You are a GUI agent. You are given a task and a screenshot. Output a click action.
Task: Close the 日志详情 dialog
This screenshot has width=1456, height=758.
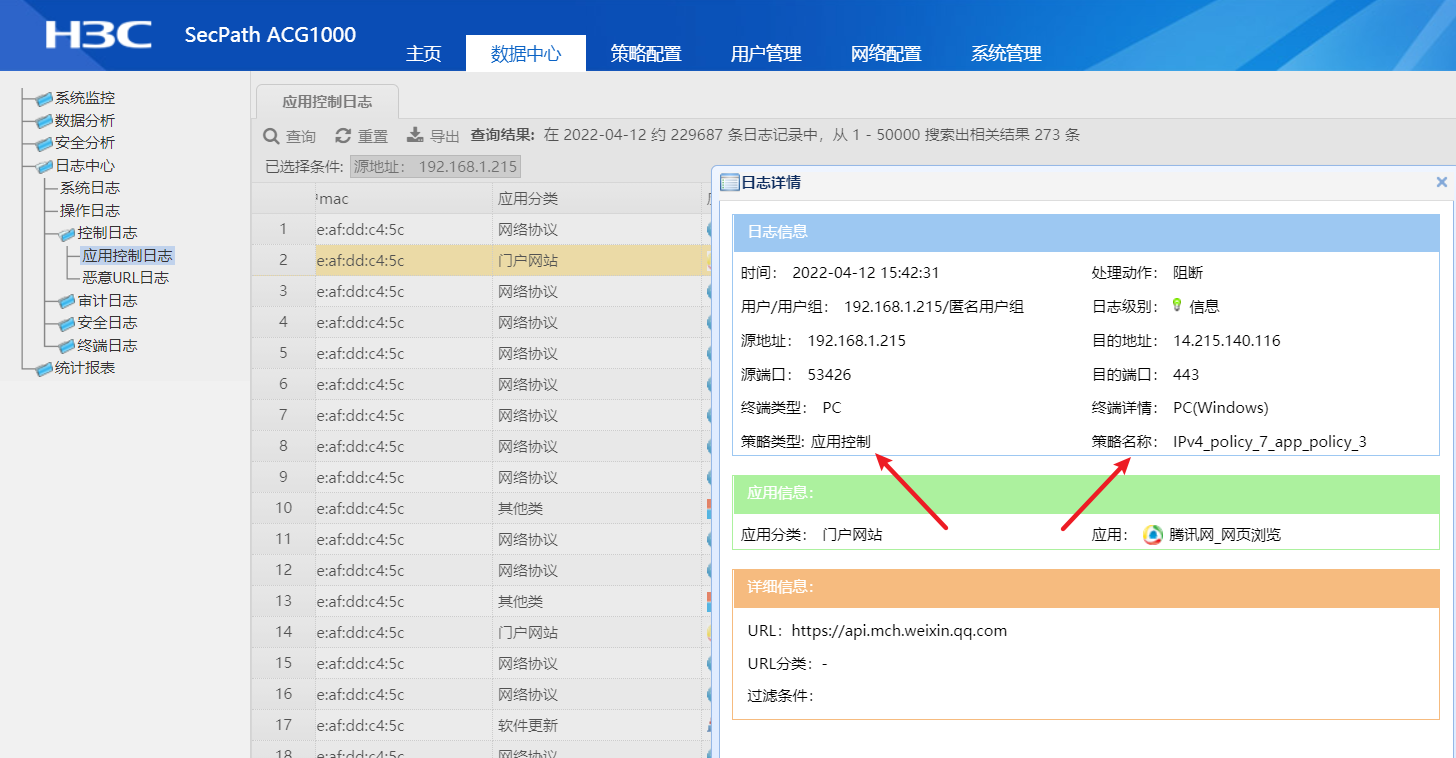coord(1441,182)
